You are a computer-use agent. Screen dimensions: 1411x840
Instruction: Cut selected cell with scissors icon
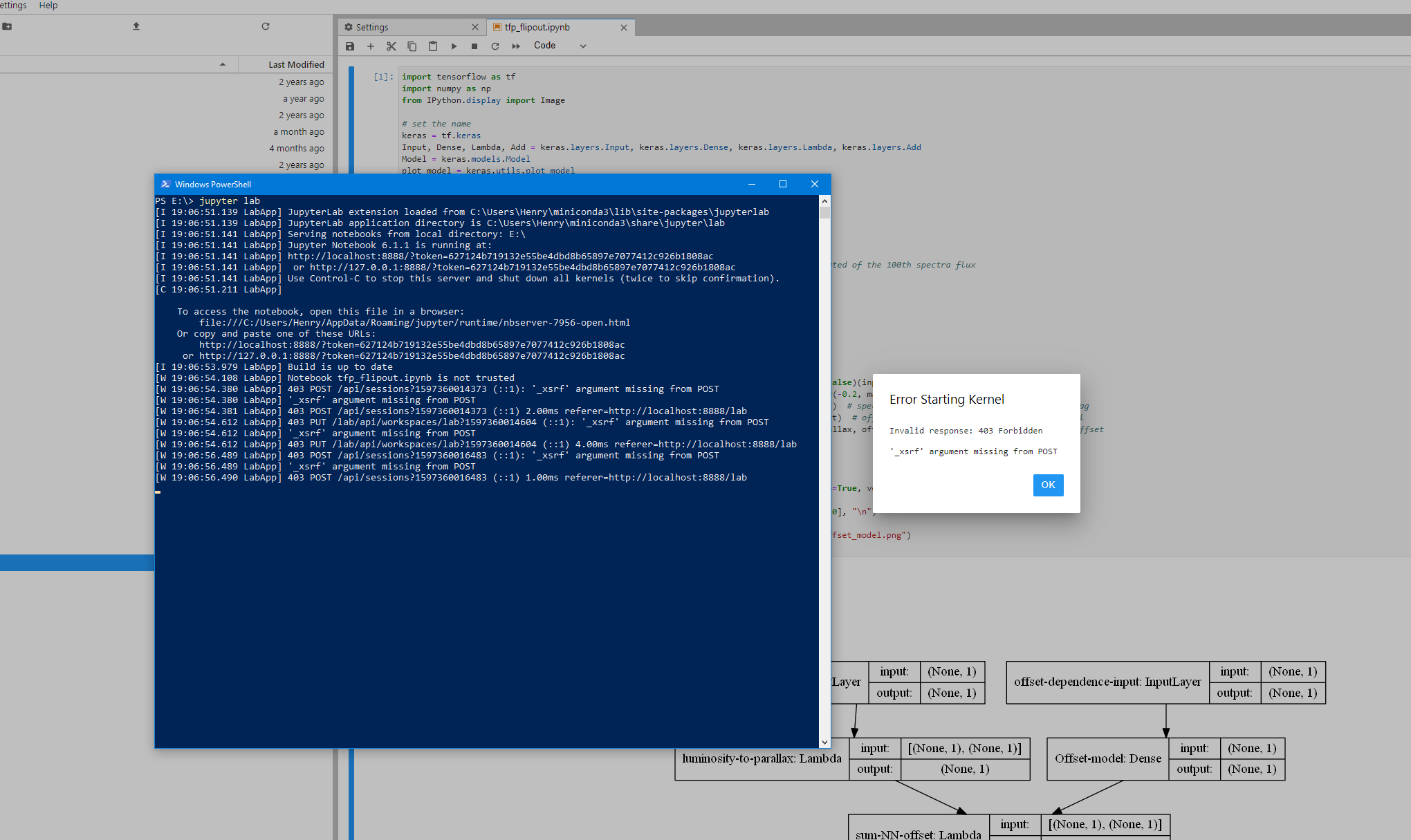[391, 46]
